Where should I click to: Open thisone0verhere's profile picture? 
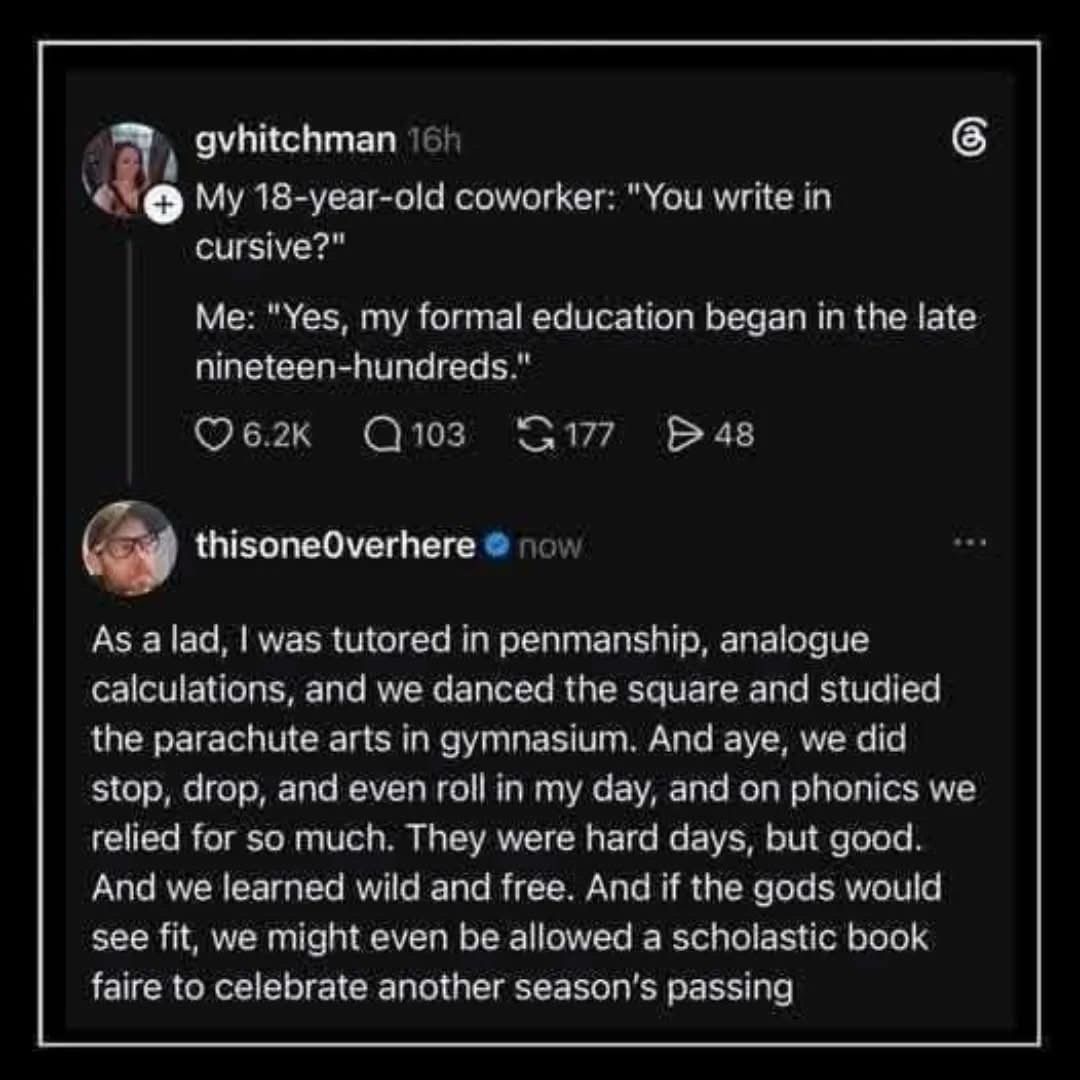(129, 549)
